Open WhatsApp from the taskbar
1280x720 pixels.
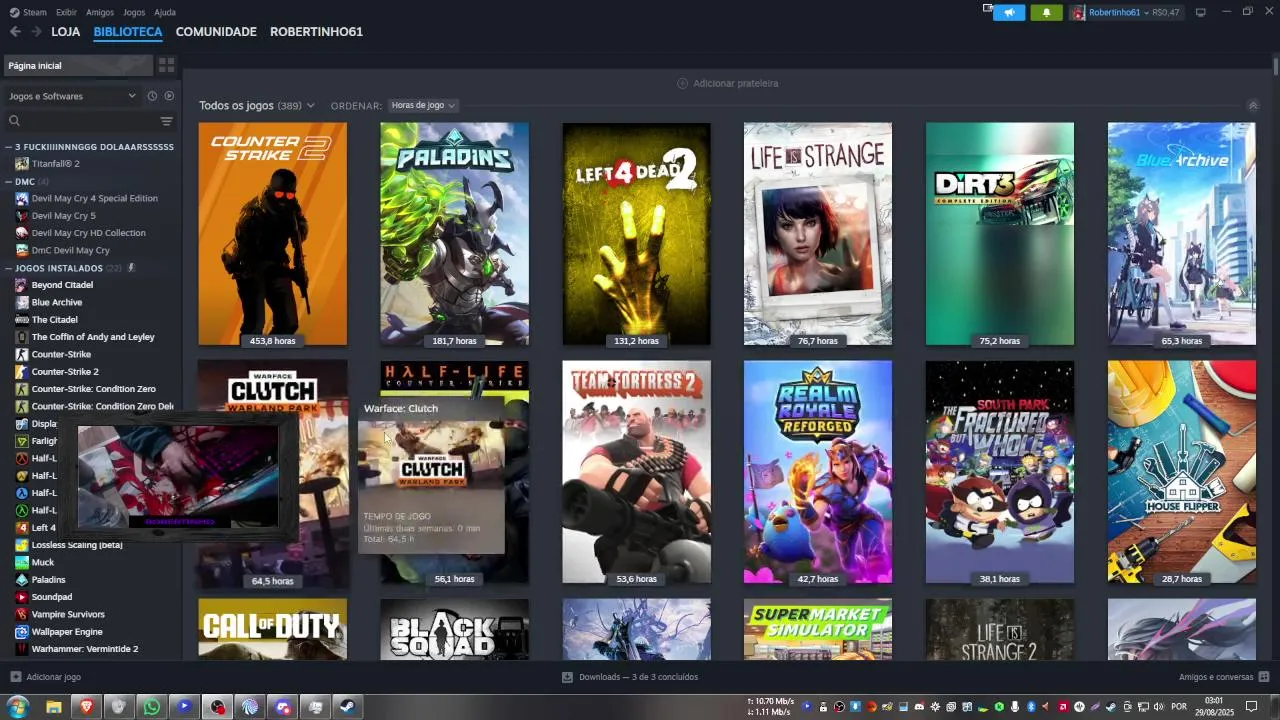pos(152,707)
